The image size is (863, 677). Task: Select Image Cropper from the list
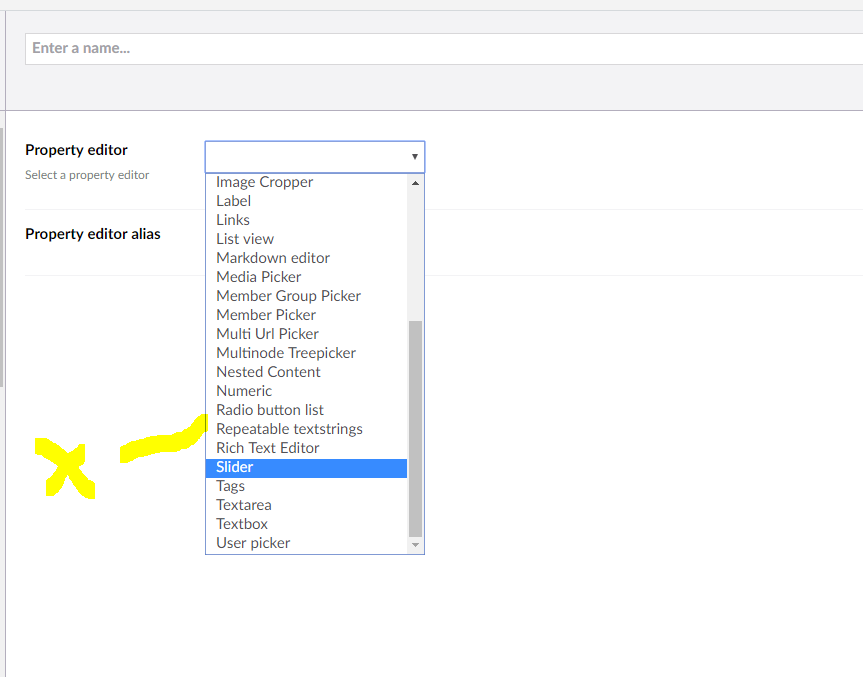tap(307, 182)
